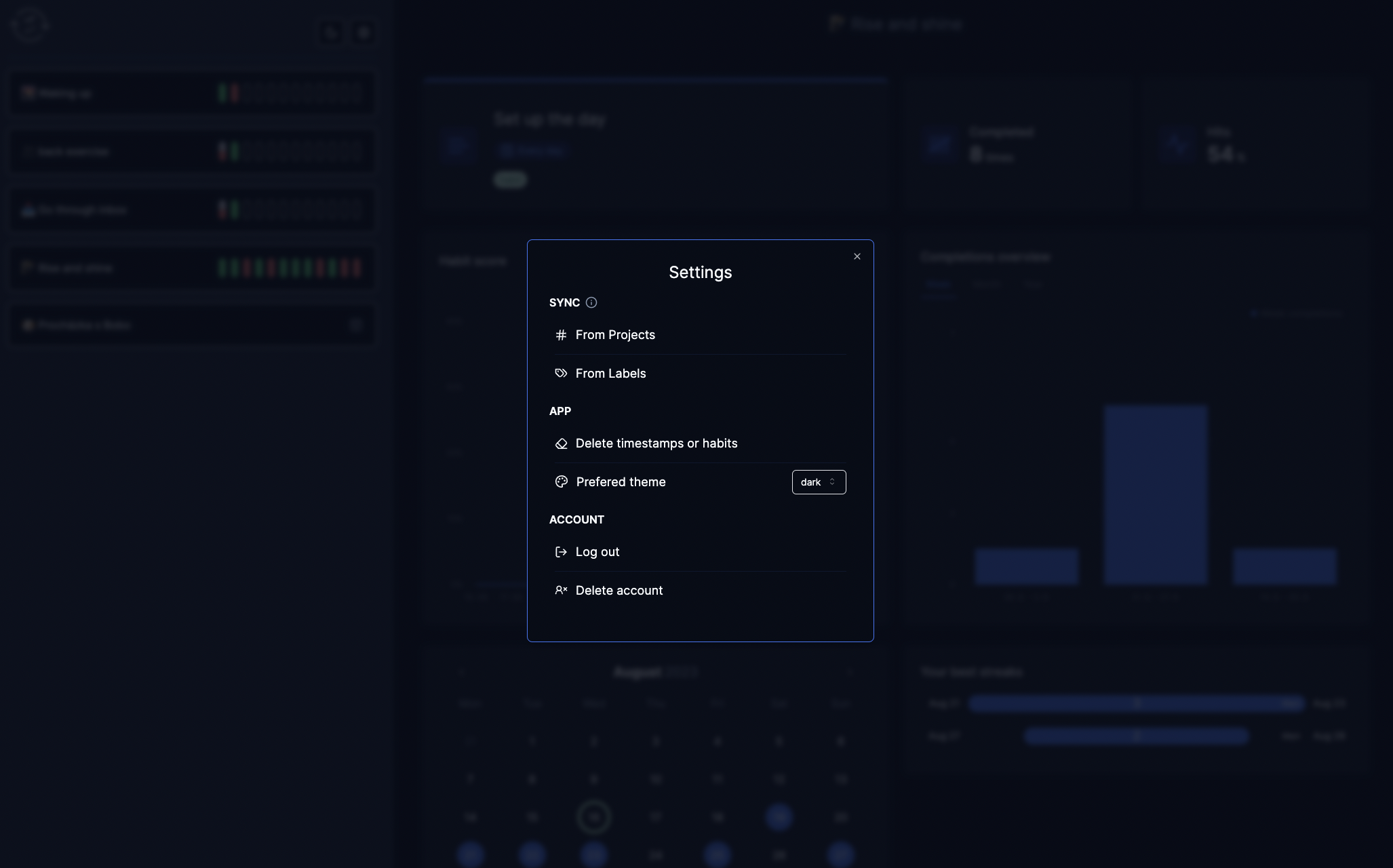
Task: Click the sync From Projects icon
Action: click(561, 334)
